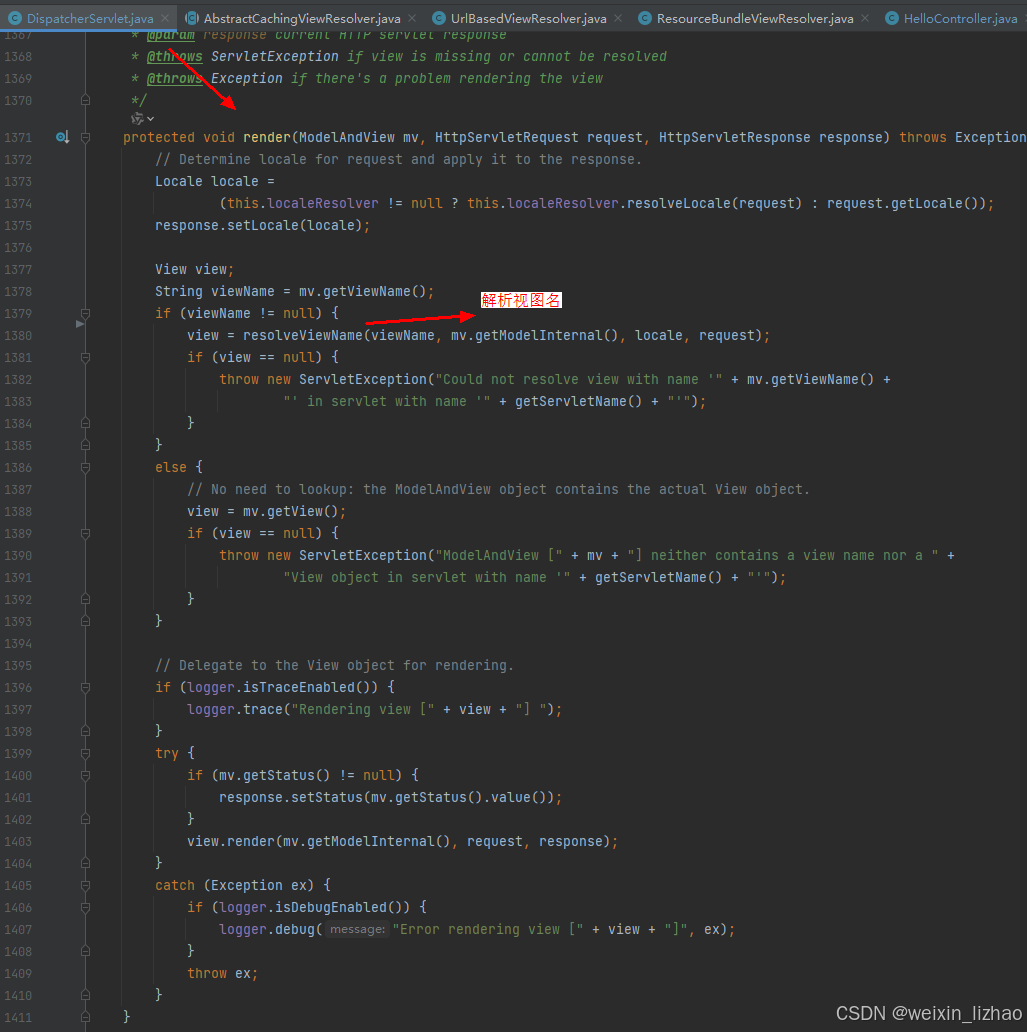Collapse the isTraceEnabled block at line 1396
The height and width of the screenshot is (1032, 1027).
point(86,687)
